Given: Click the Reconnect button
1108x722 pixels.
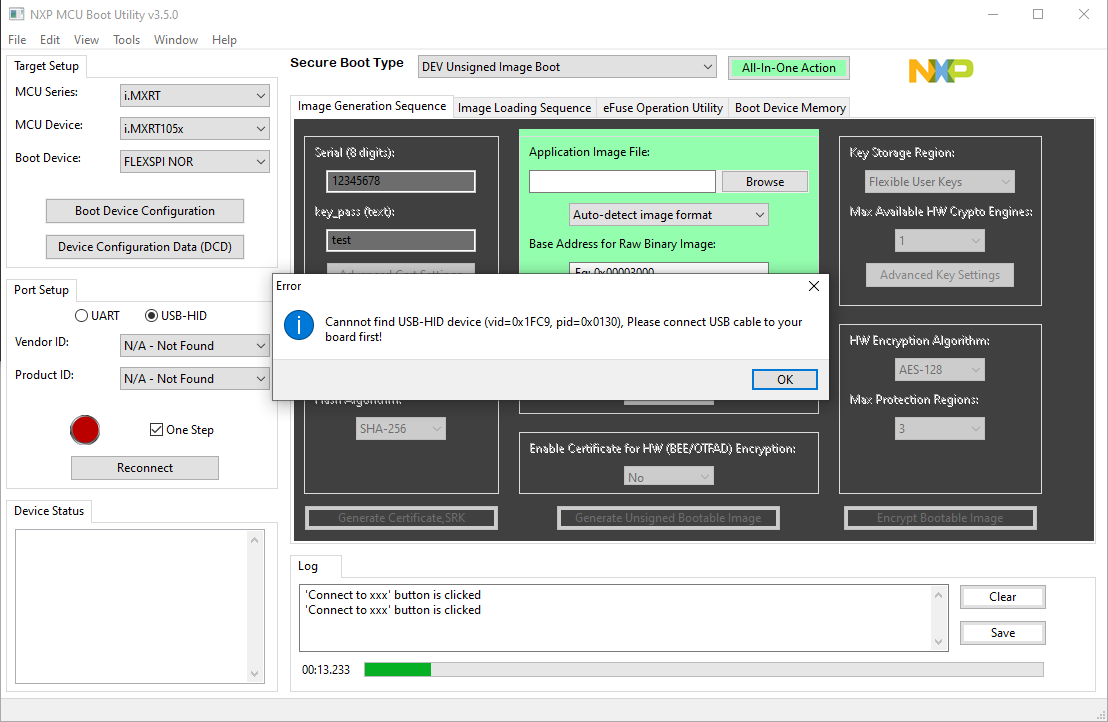Looking at the screenshot, I should point(144,467).
